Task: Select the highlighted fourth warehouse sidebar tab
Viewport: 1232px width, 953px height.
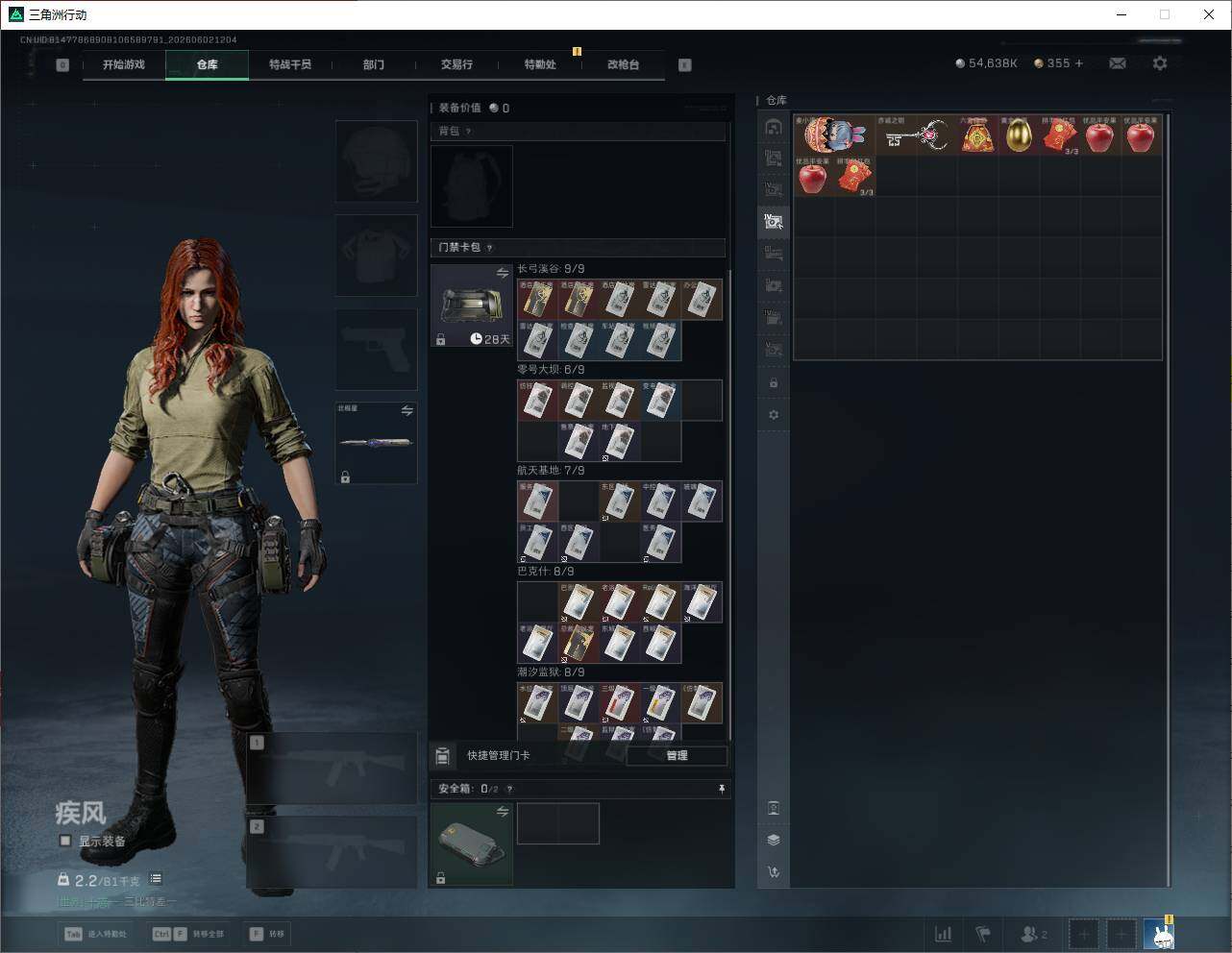Action: tap(774, 222)
